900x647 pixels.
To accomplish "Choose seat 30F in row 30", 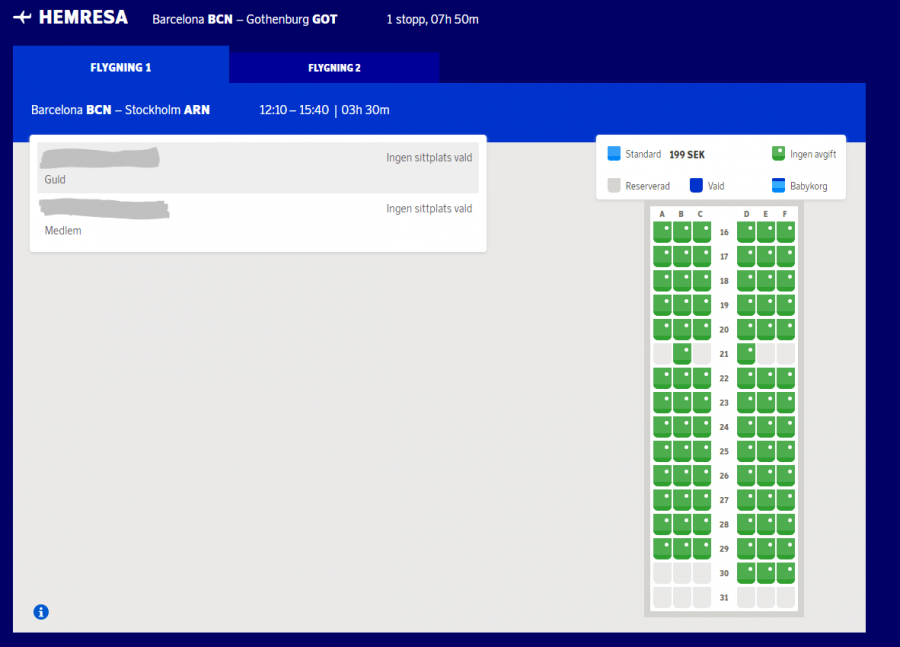I will pyautogui.click(x=786, y=573).
